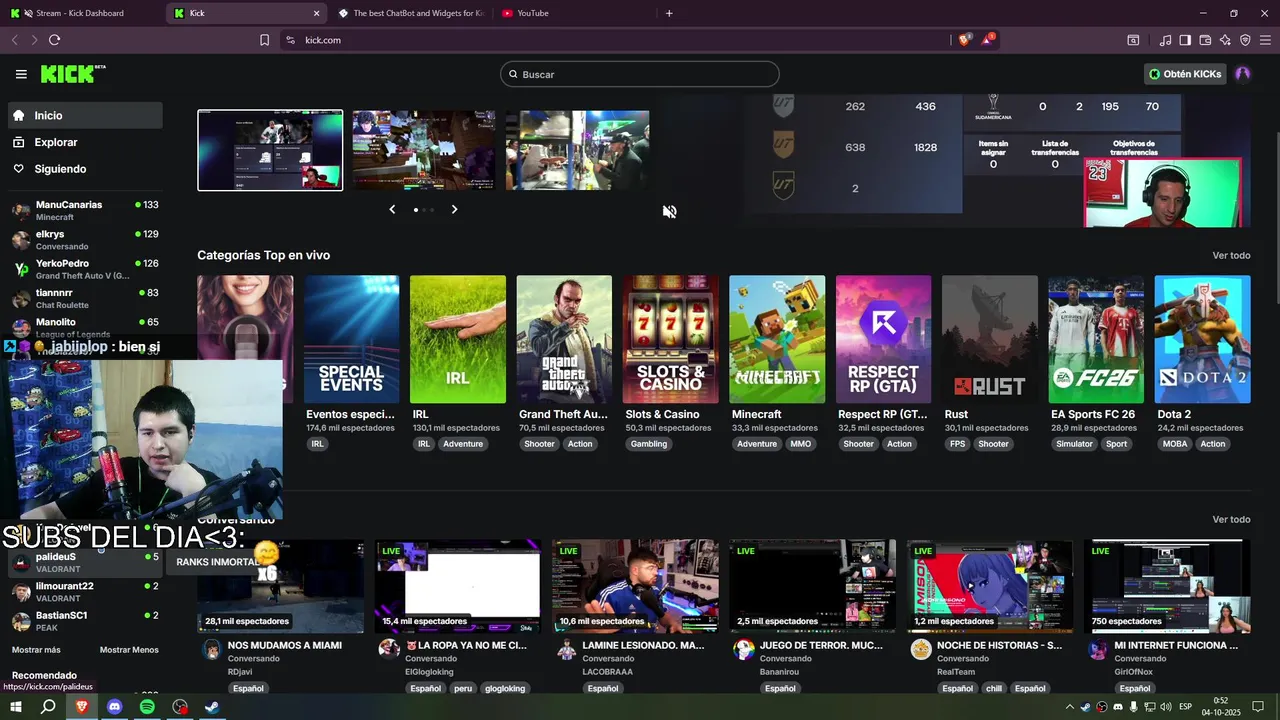This screenshot has width=1280, height=720.
Task: Click Ver todo for top categories
Action: pyautogui.click(x=1231, y=256)
